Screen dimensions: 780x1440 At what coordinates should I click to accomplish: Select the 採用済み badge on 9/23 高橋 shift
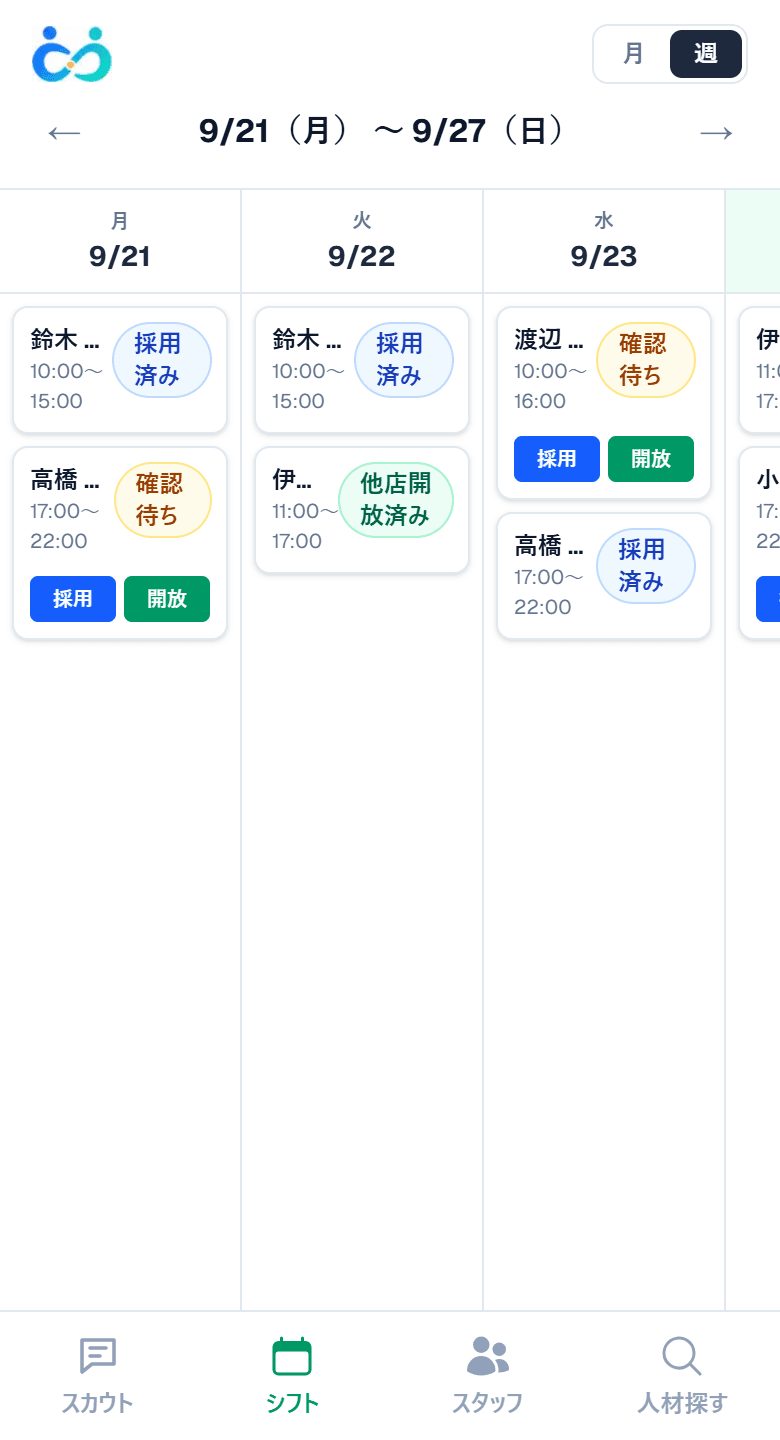pos(646,566)
